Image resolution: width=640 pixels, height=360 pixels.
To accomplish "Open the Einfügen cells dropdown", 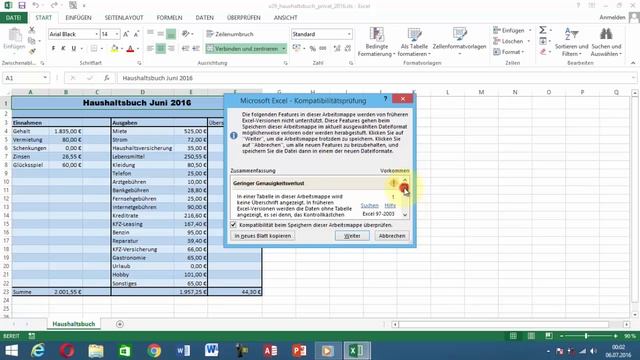I will click(530, 31).
